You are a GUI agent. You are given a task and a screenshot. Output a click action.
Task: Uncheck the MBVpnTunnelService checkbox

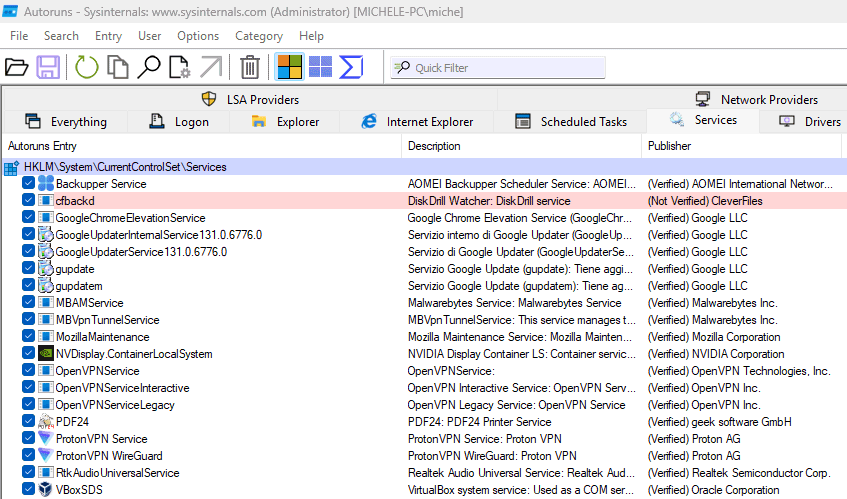coord(29,320)
